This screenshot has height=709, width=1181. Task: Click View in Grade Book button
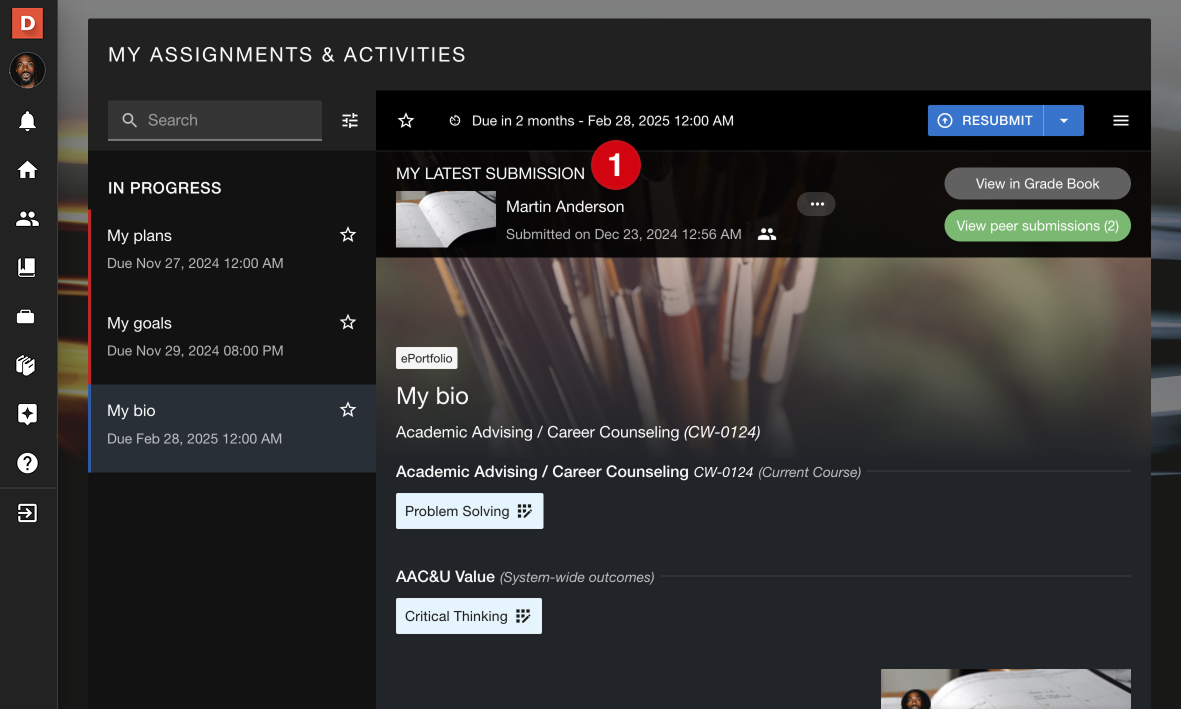point(1037,184)
